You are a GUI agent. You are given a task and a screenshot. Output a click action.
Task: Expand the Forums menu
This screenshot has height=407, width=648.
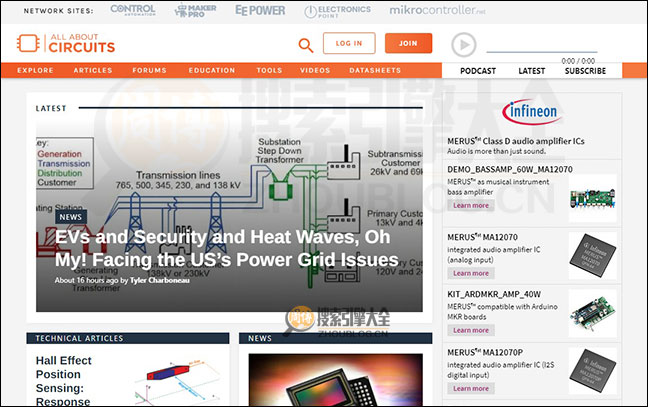click(150, 71)
